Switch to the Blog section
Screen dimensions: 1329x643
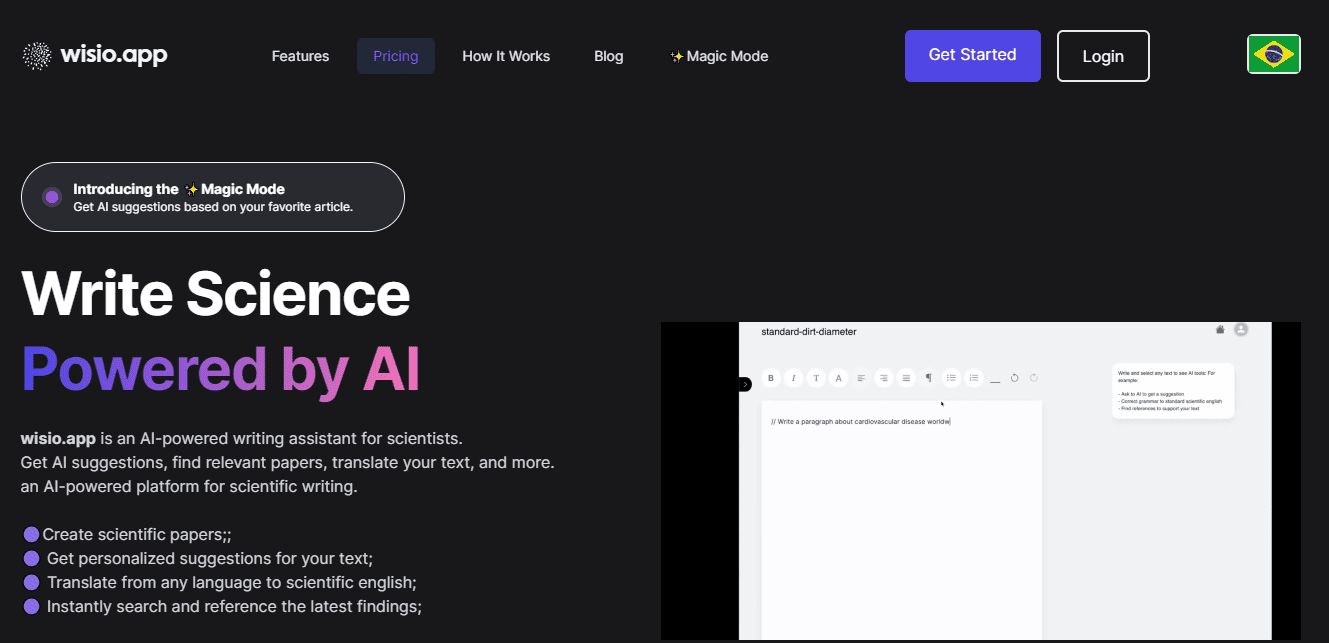tap(608, 56)
